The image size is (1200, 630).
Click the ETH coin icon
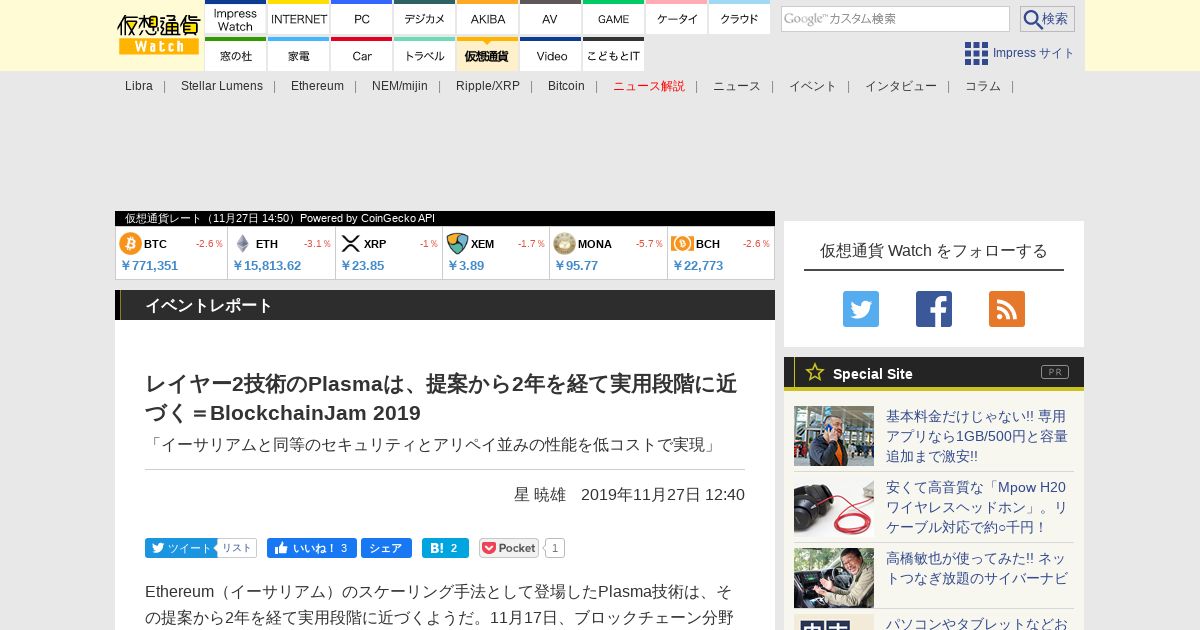(242, 244)
